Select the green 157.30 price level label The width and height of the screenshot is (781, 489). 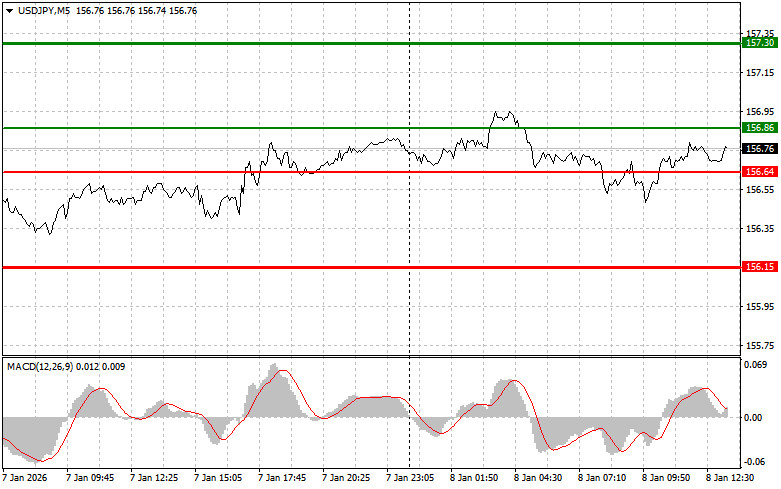click(x=760, y=43)
